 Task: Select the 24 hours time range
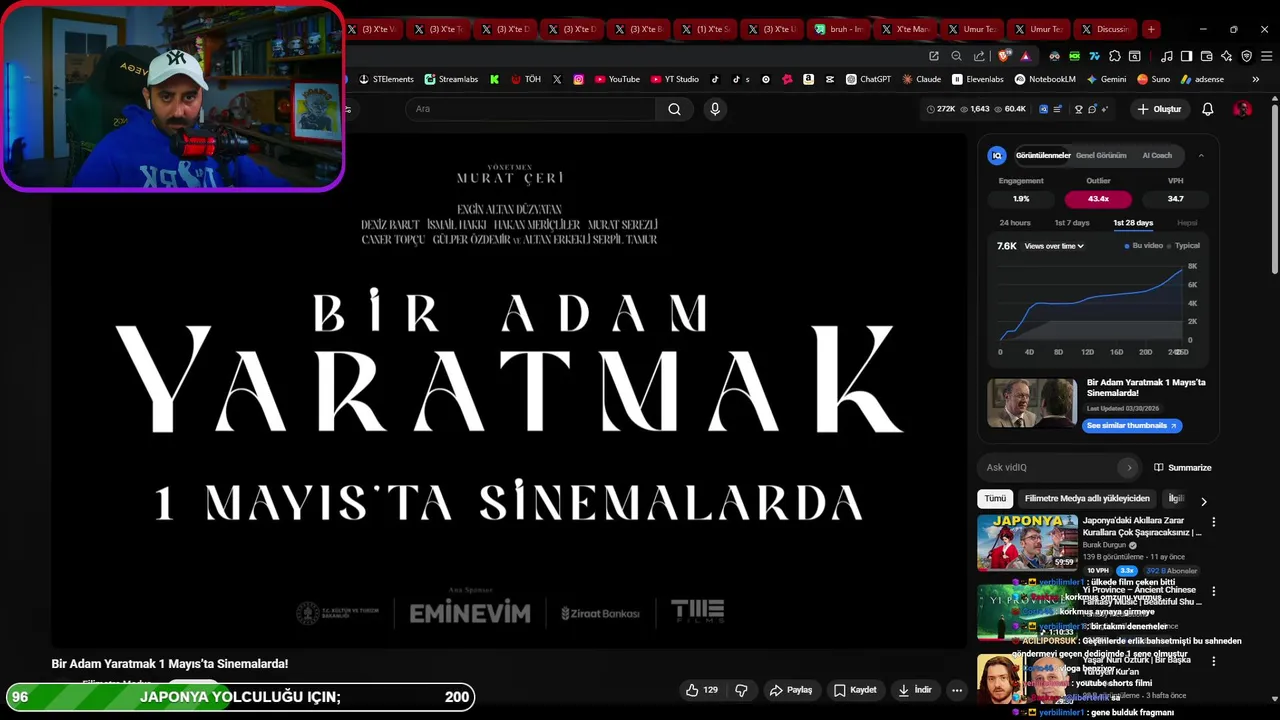(1015, 223)
